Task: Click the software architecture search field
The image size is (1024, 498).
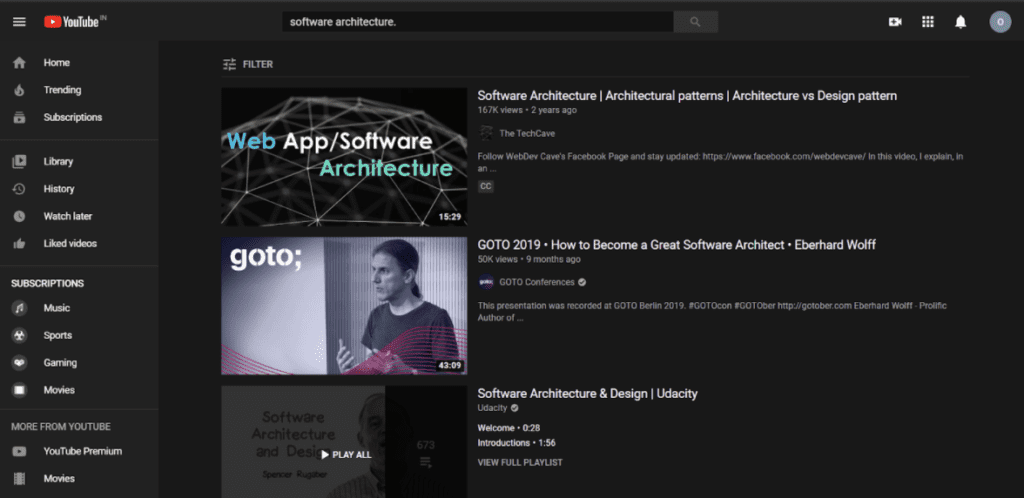Action: 477,22
